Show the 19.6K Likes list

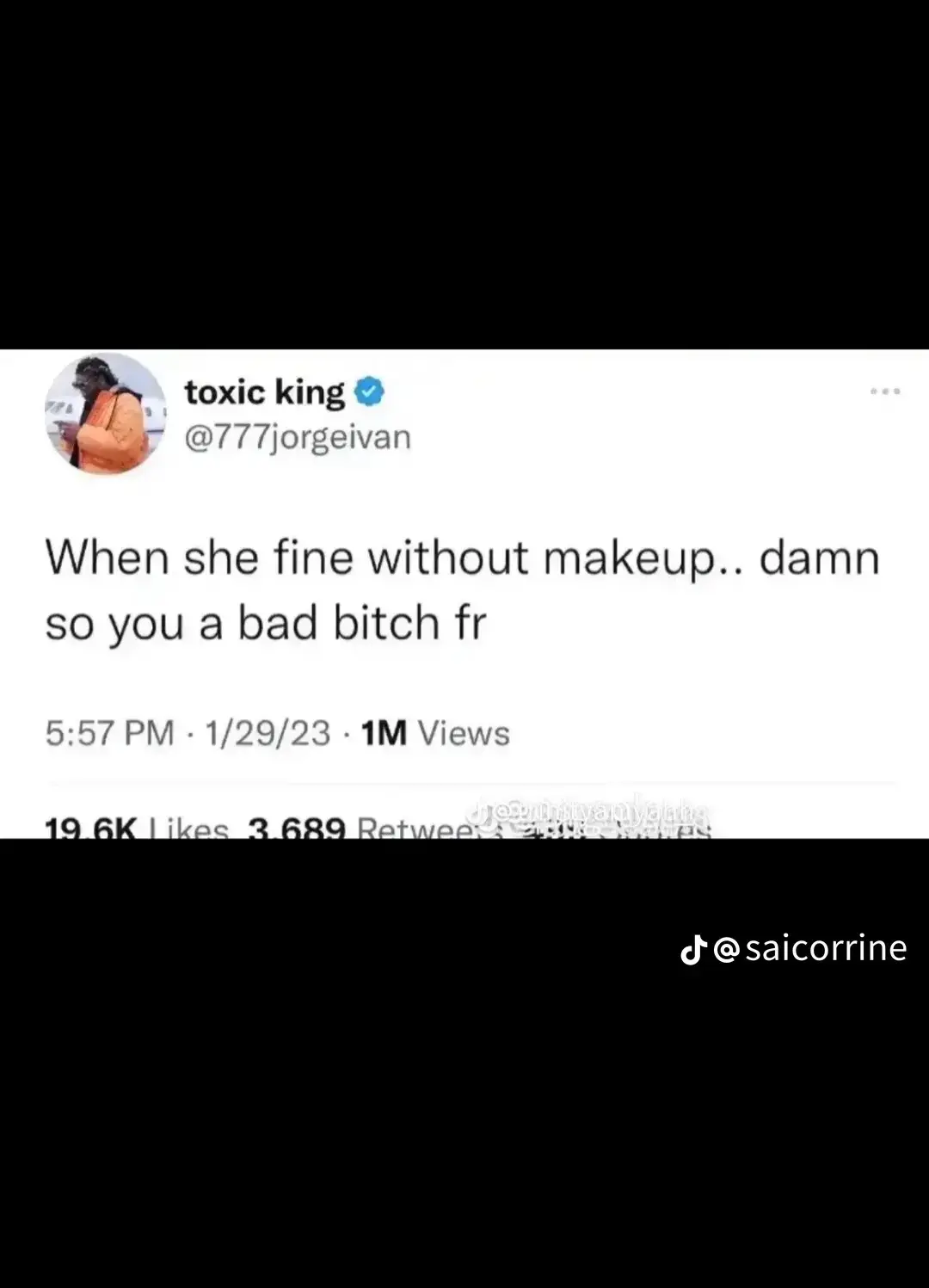[x=137, y=828]
